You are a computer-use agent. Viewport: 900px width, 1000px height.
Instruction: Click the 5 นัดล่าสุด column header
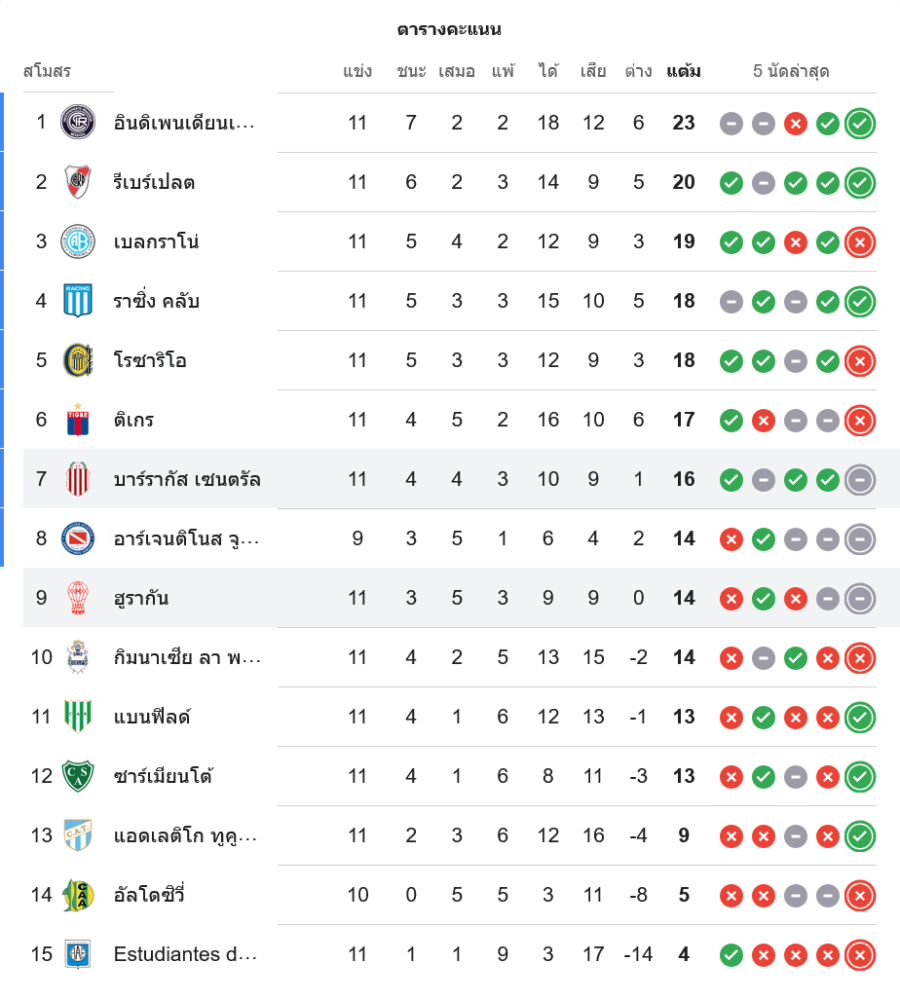pyautogui.click(x=791, y=71)
